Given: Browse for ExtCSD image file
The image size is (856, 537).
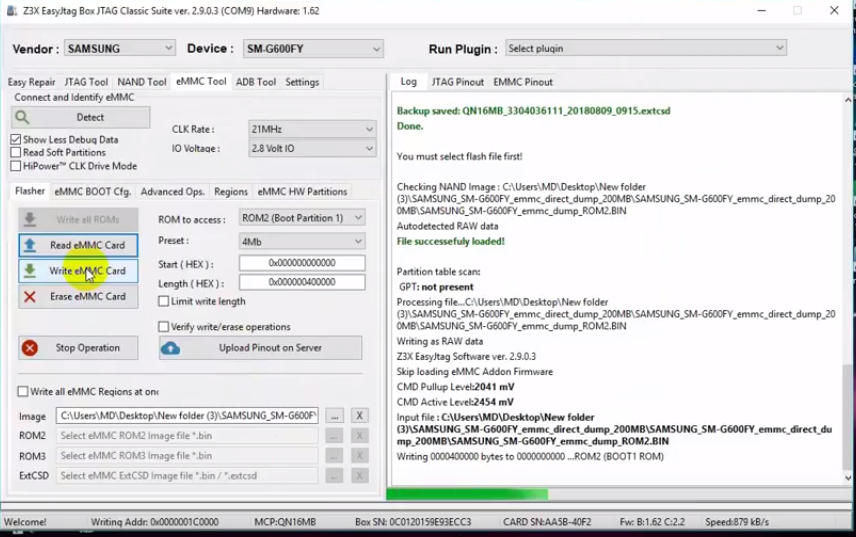Looking at the screenshot, I should (334, 476).
